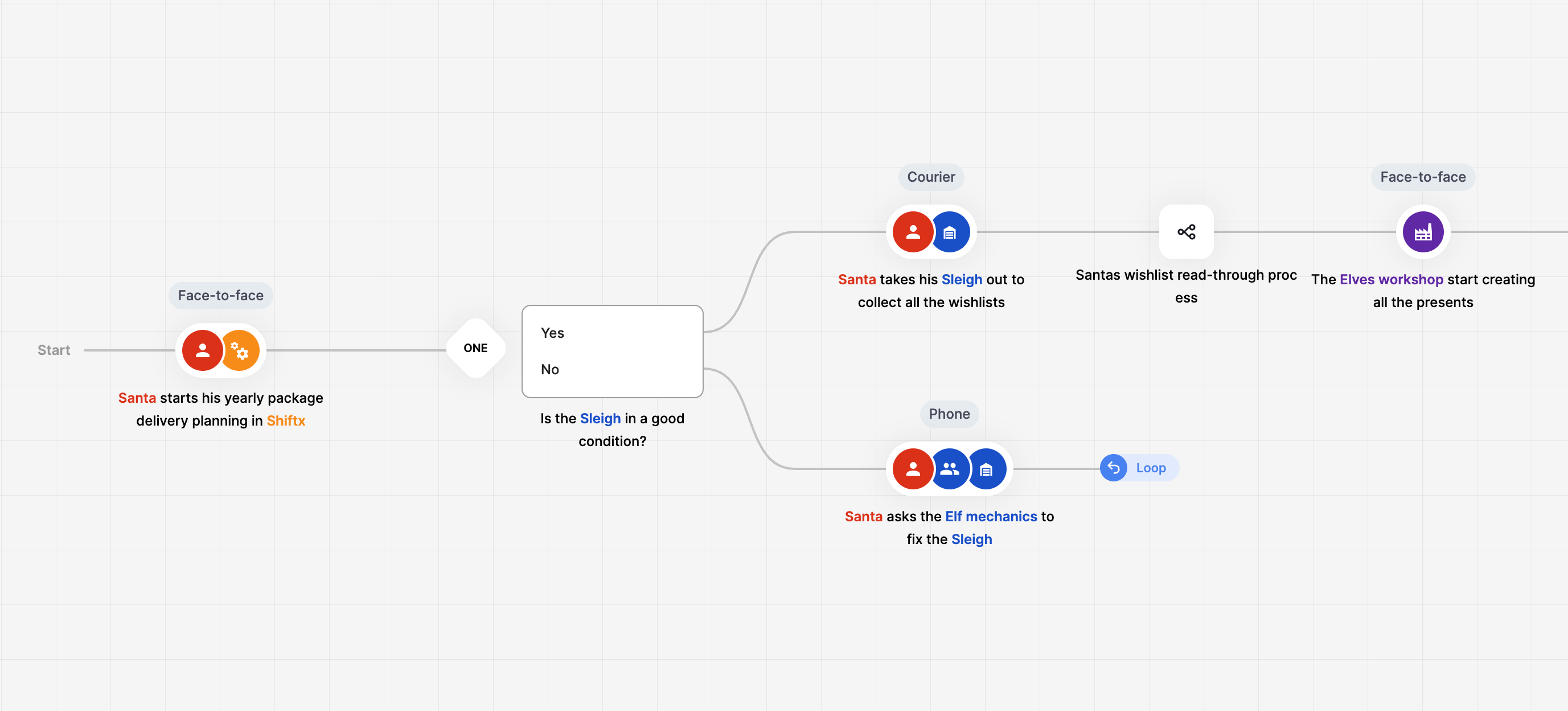The height and width of the screenshot is (711, 1568).
Task: Select the ONE decision diamond
Action: [x=475, y=348]
